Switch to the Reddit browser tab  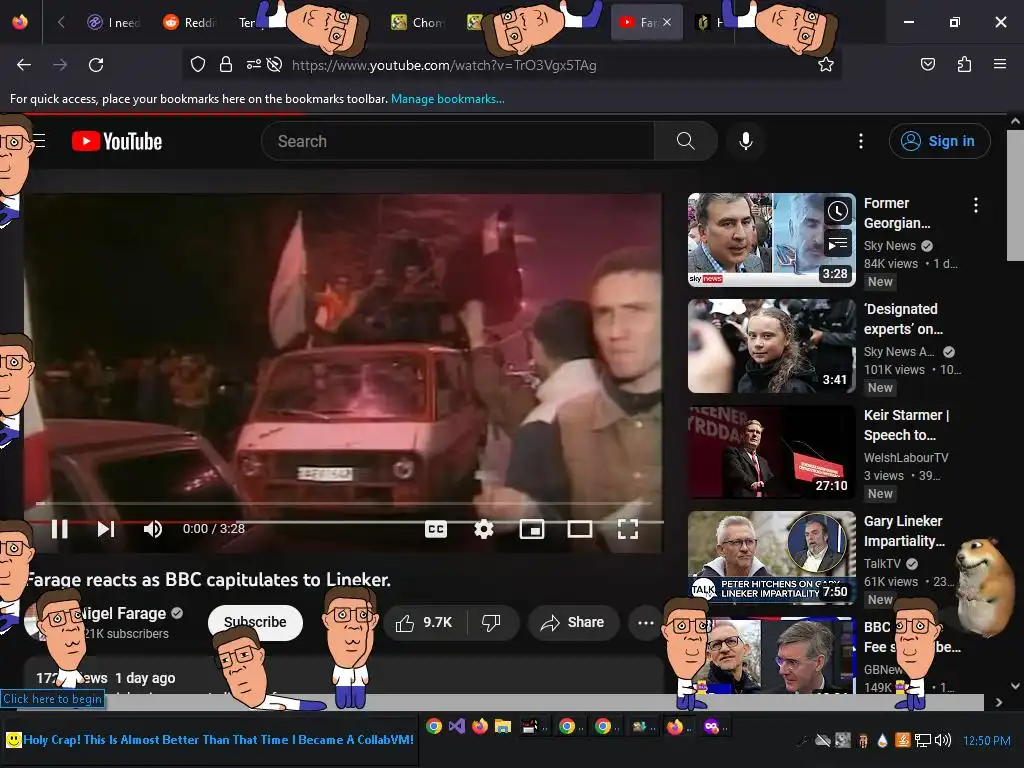click(191, 22)
